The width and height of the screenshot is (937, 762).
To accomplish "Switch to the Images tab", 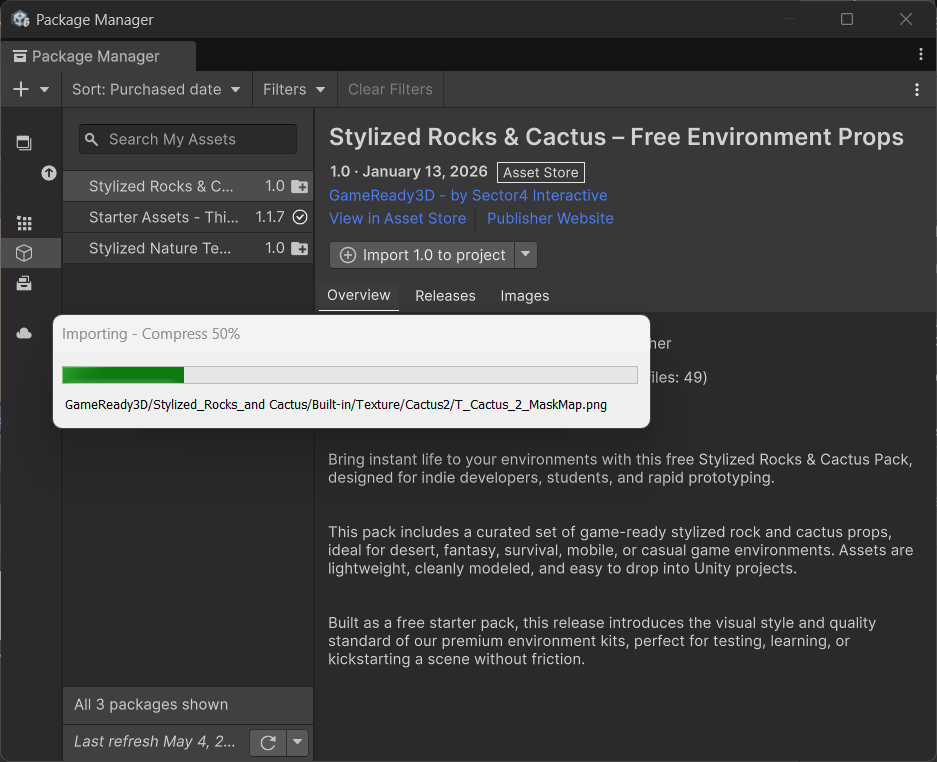I will [x=525, y=296].
